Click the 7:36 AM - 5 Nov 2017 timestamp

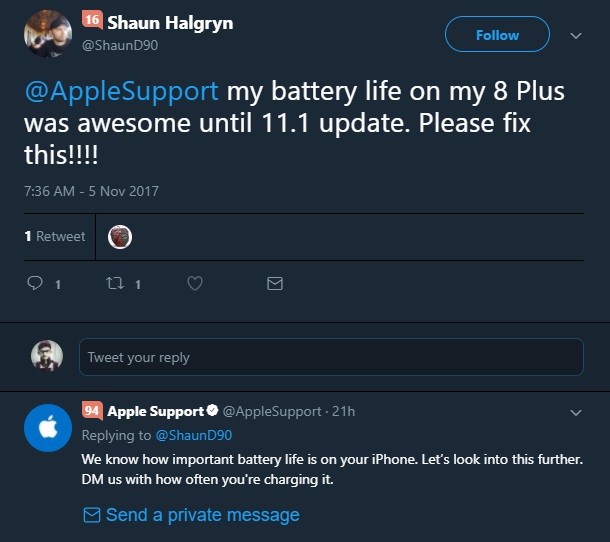[91, 190]
